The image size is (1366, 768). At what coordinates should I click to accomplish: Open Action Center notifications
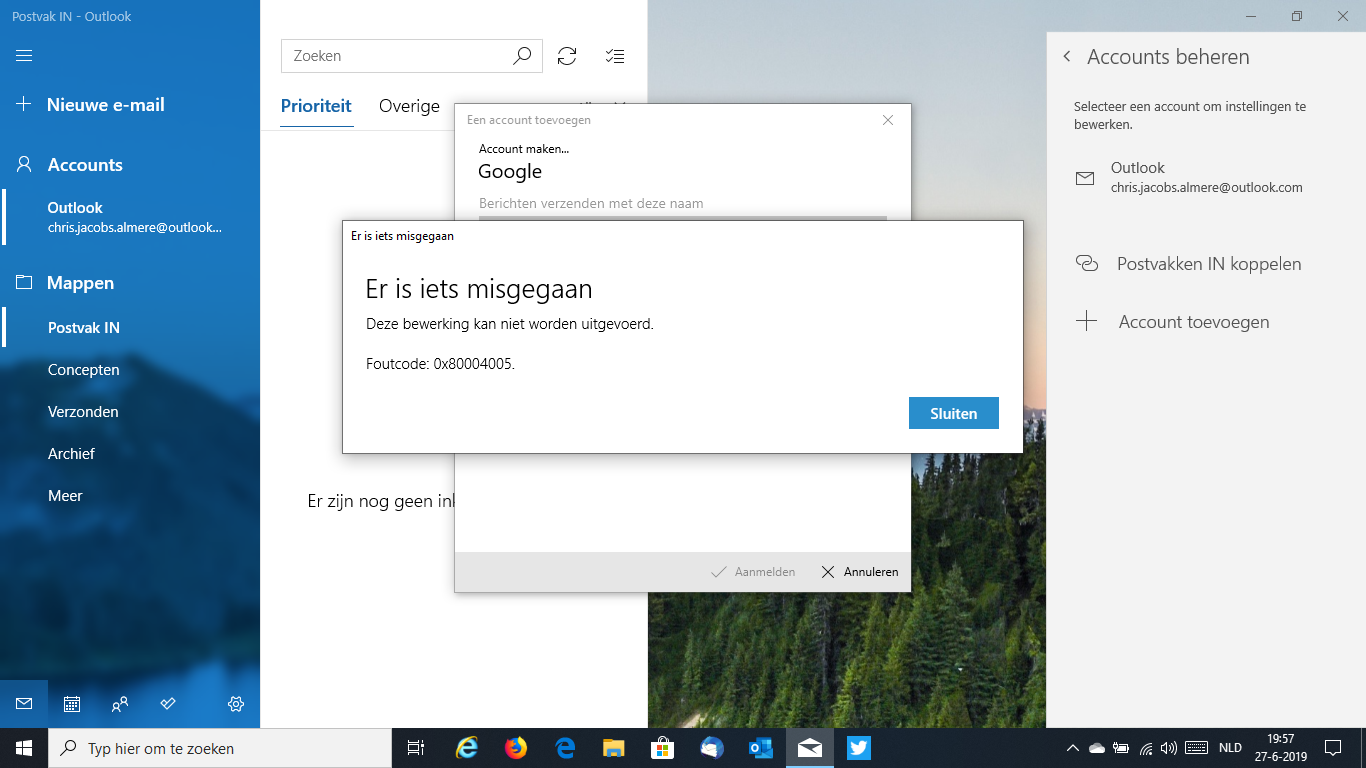click(x=1333, y=748)
